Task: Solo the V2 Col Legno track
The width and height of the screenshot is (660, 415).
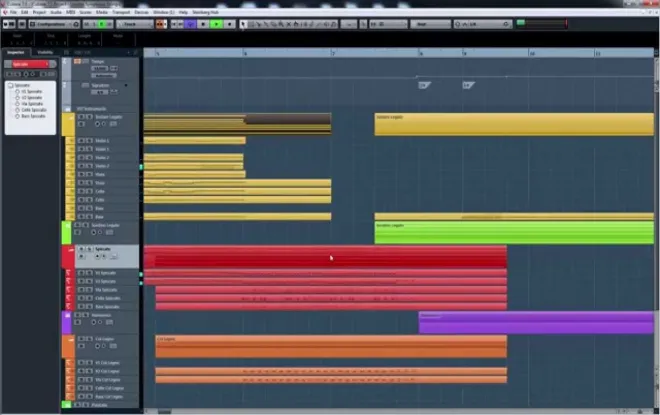Action: tap(89, 371)
